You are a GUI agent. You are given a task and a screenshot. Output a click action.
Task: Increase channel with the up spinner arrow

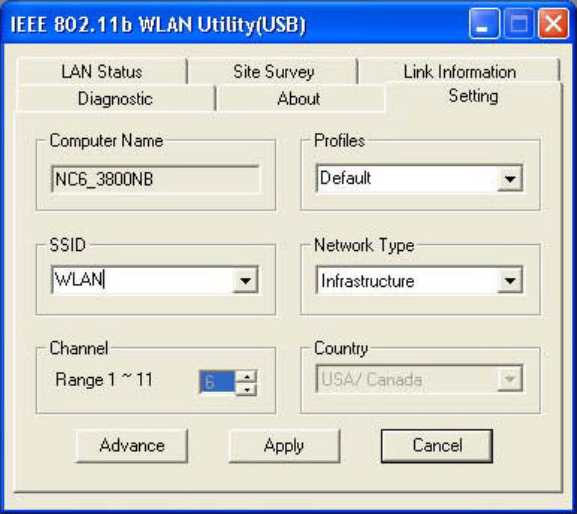[246, 376]
